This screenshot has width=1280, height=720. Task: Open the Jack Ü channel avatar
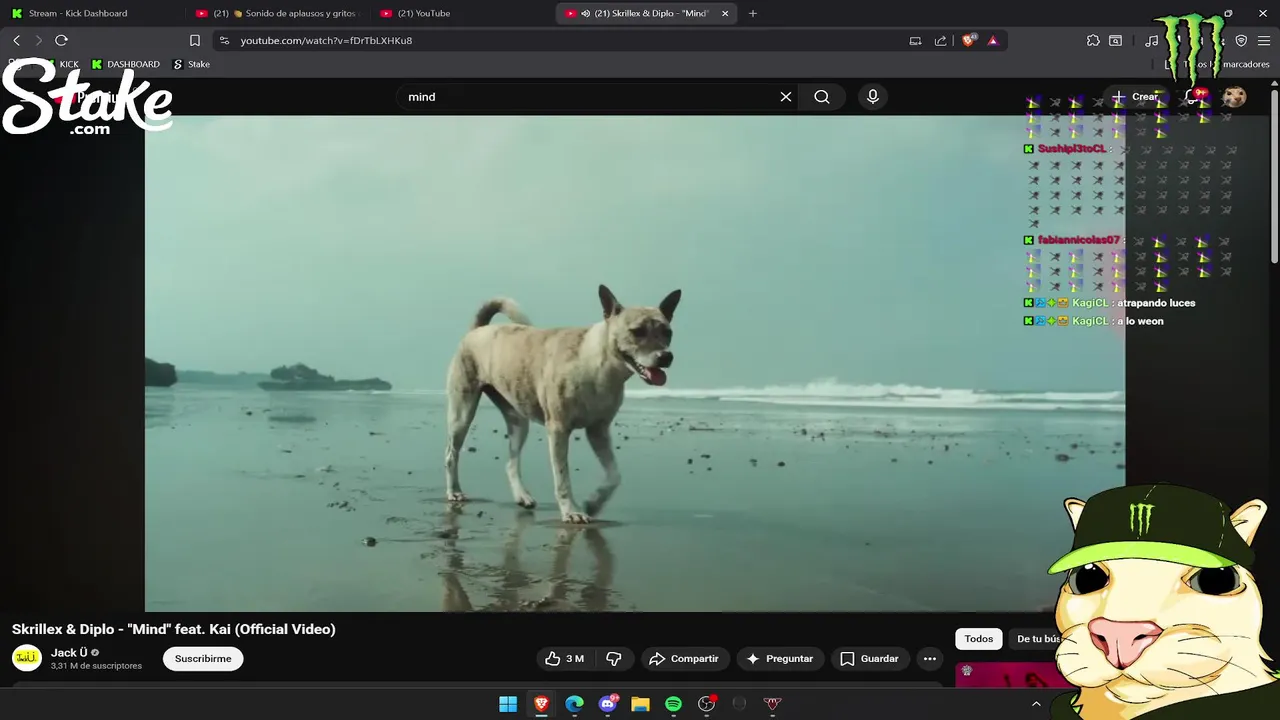[x=27, y=658]
